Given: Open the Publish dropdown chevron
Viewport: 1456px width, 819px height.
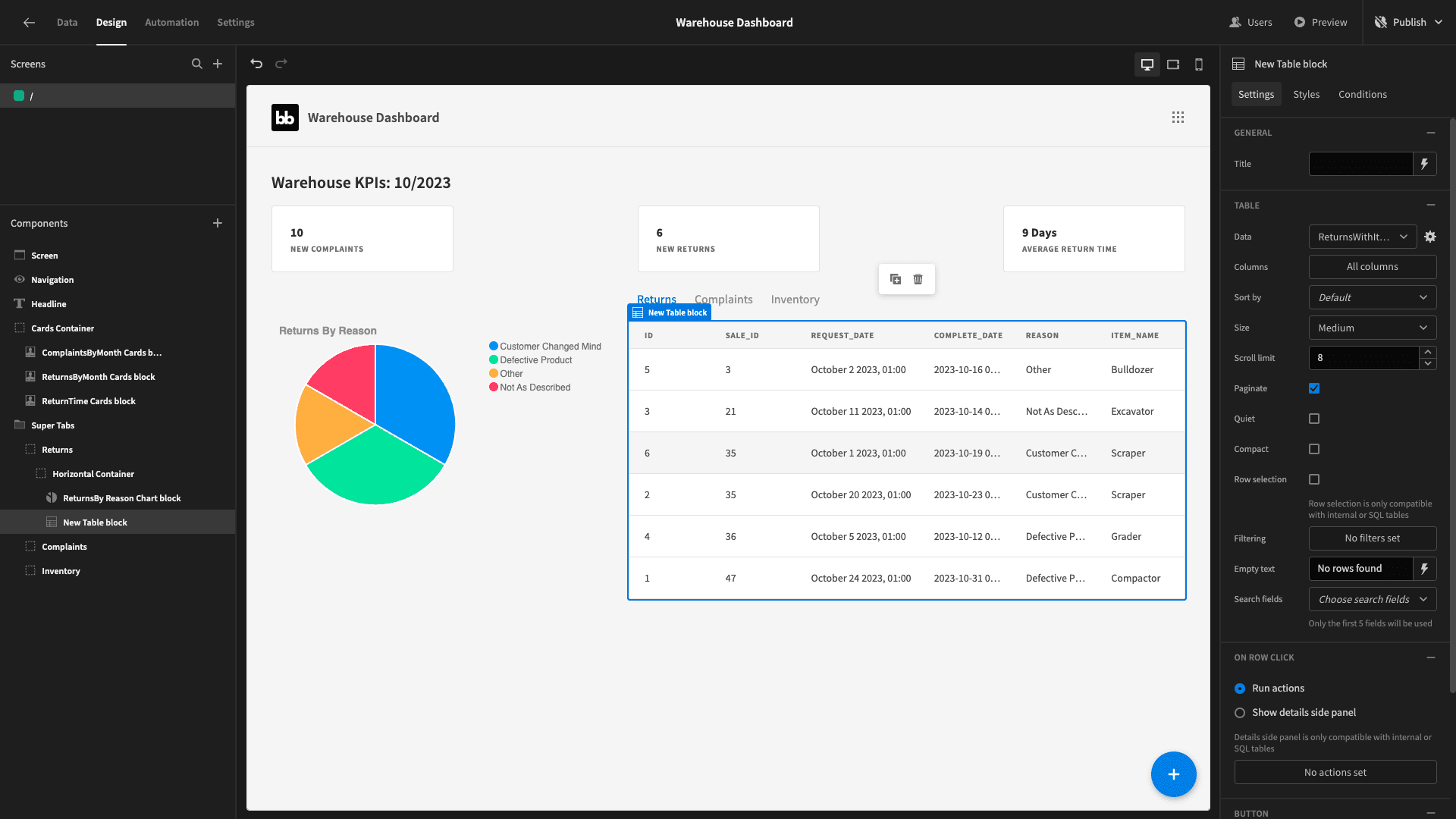Looking at the screenshot, I should pyautogui.click(x=1438, y=23).
